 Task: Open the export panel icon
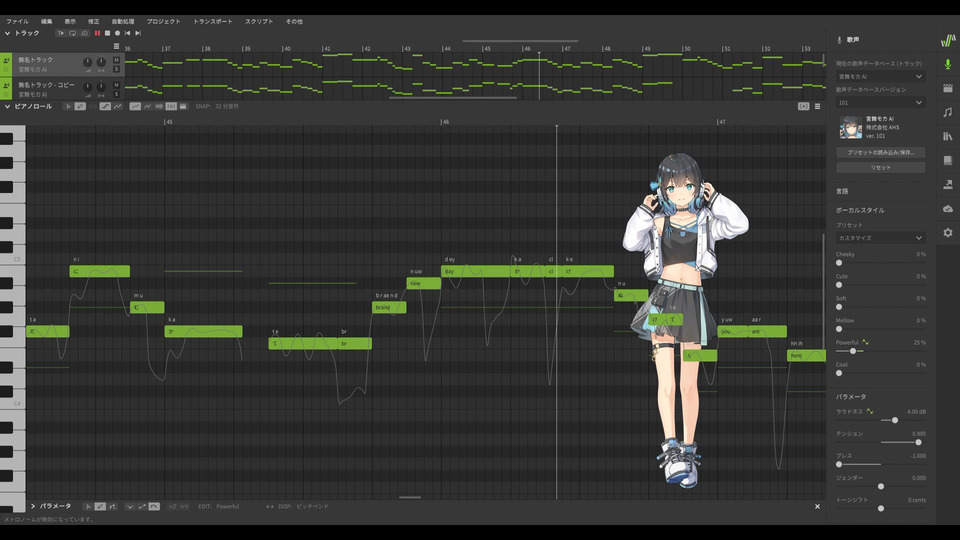coord(948,184)
